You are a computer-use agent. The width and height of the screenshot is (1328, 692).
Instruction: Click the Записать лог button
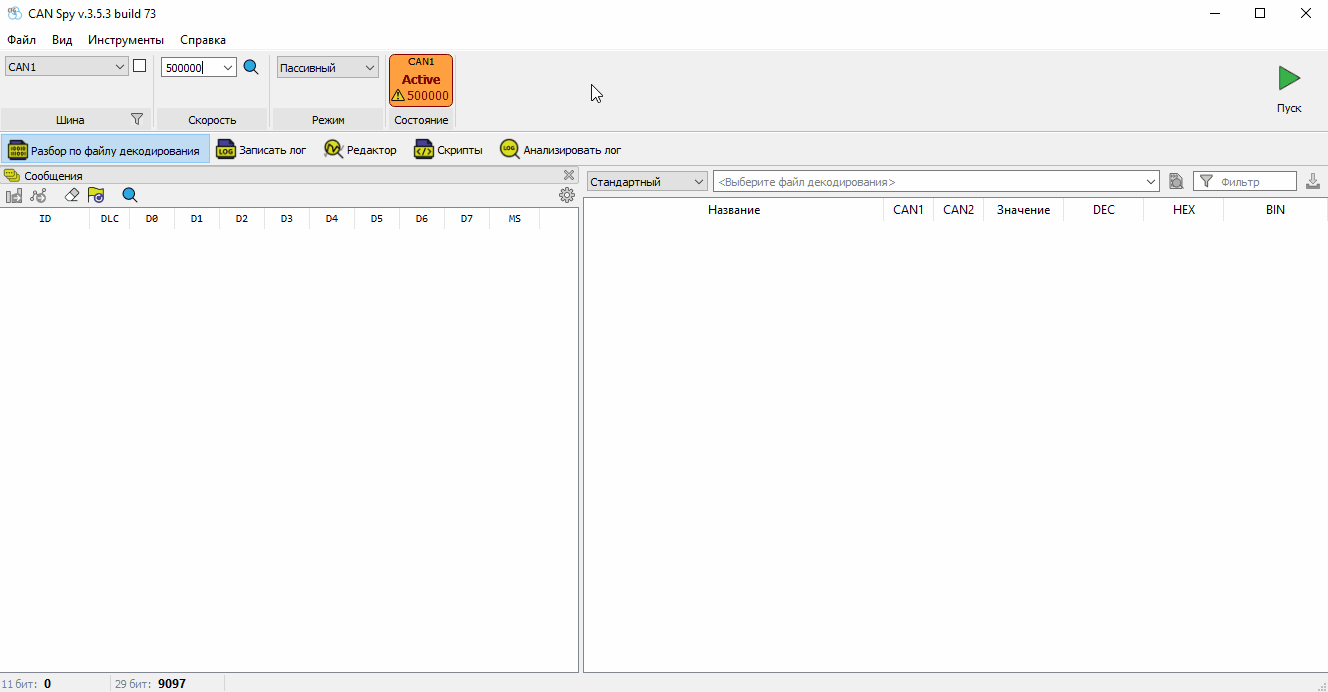(x=262, y=150)
